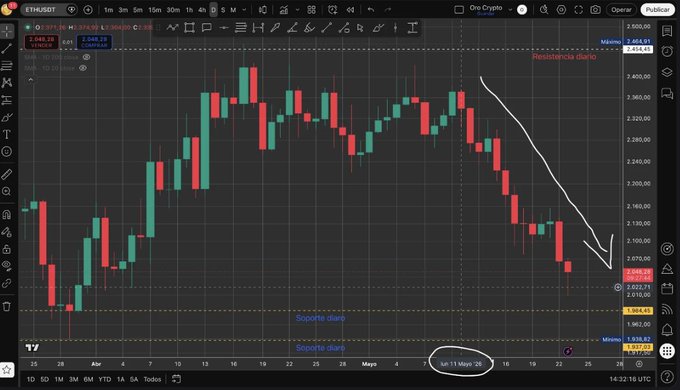Click the VENDER sell button

click(42, 42)
